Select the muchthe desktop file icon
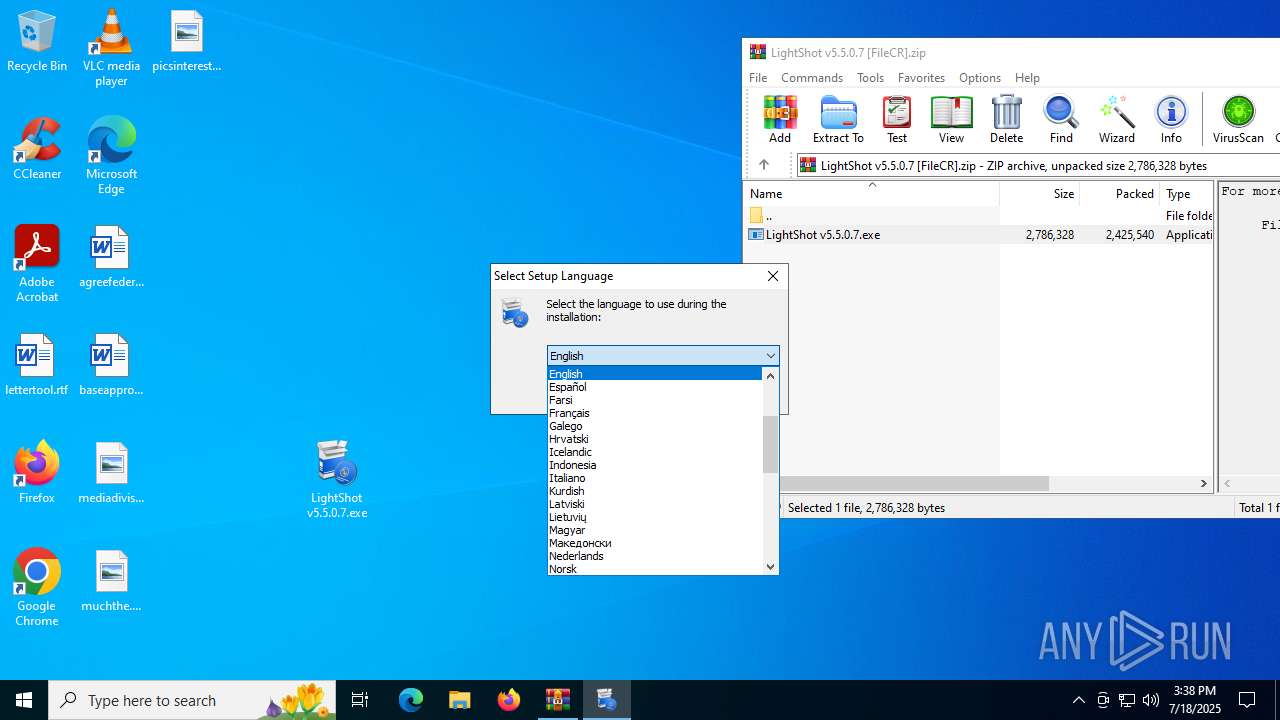Screen dimensions: 1280x720 (x=111, y=581)
